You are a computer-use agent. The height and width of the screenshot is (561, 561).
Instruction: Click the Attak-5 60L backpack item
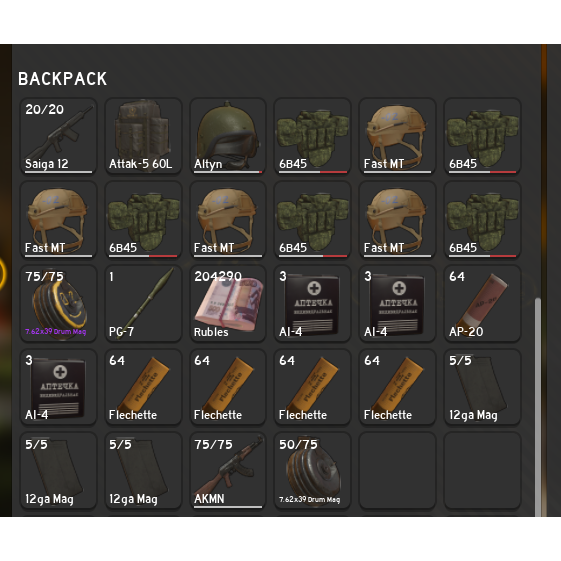(x=143, y=136)
